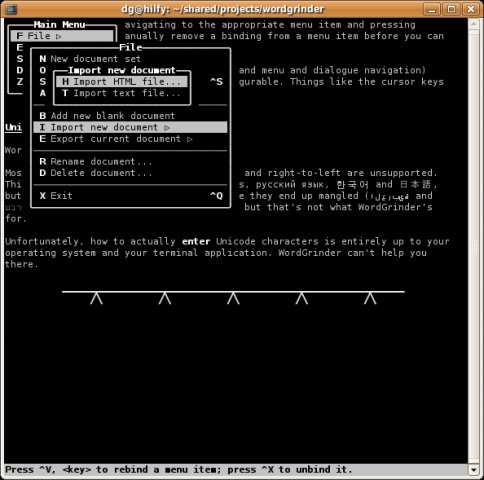The image size is (484, 480).
Task: Select Rename document entry
Action: pos(96,162)
